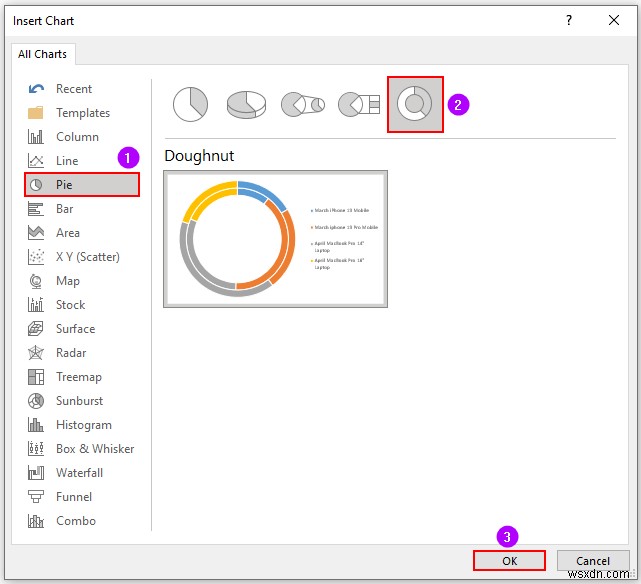Viewport: 641px width, 584px height.
Task: Select Templates in the chart list
Action: pos(83,113)
